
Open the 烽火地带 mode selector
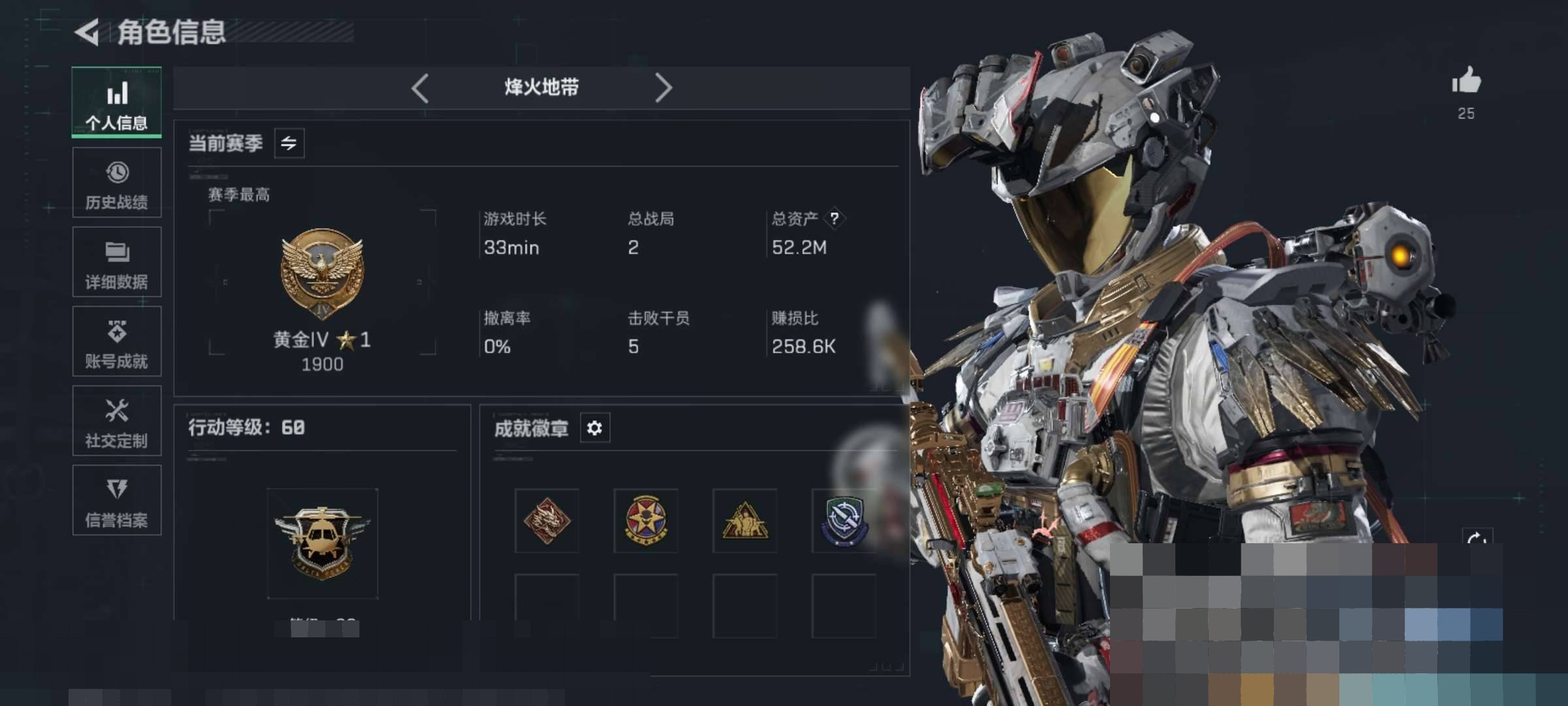click(542, 87)
